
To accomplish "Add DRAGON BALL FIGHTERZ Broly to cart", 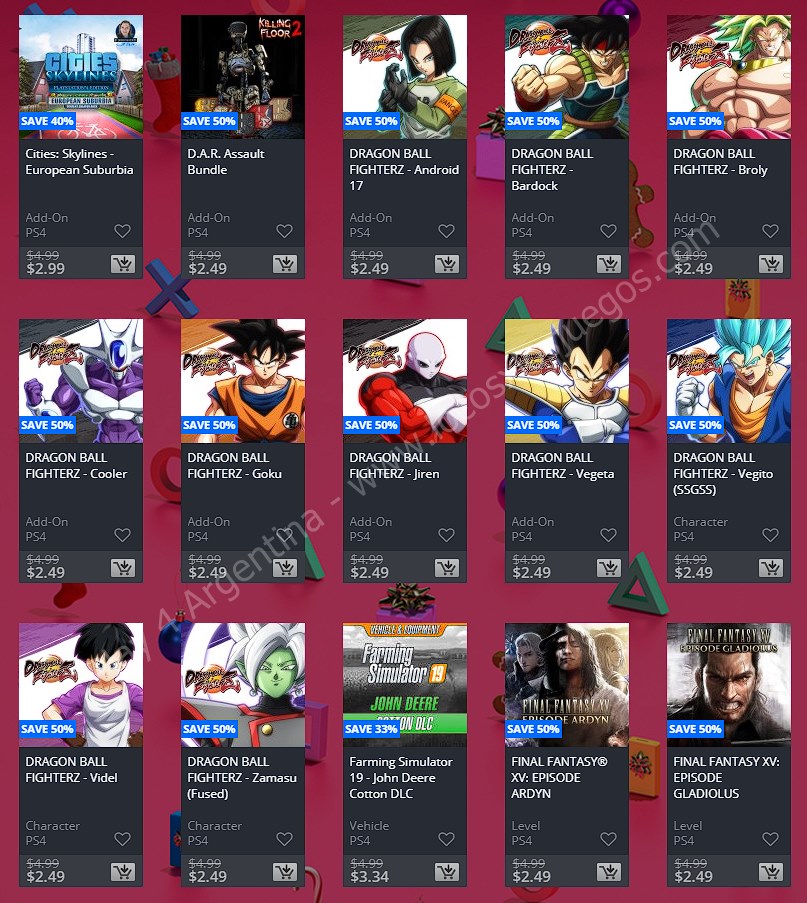I will point(771,264).
